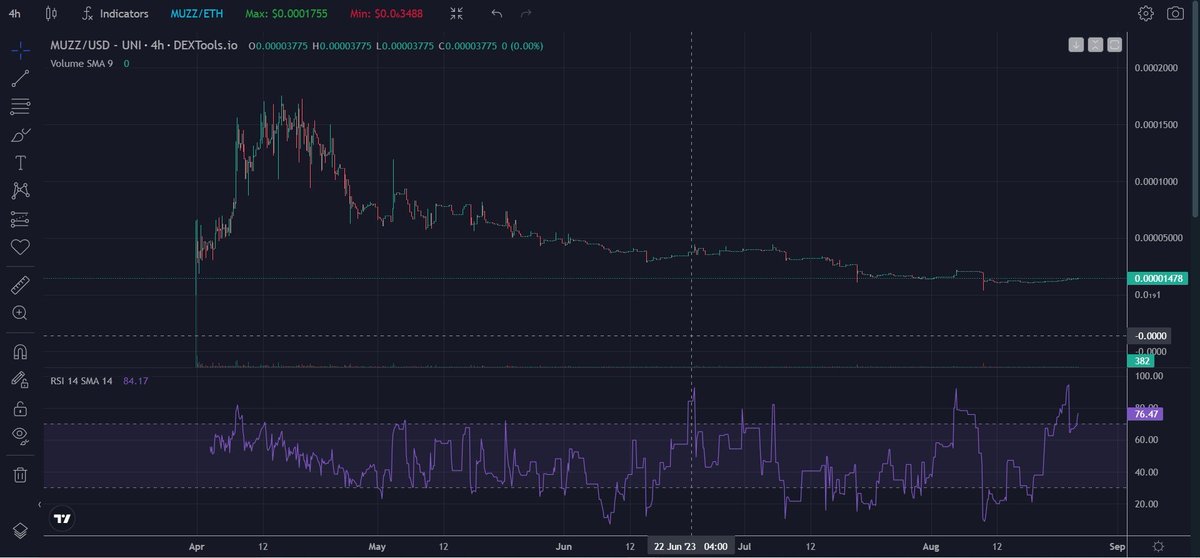Open time axis settings gear at bottom right
This screenshot has height=558, width=1200.
tap(1157, 546)
